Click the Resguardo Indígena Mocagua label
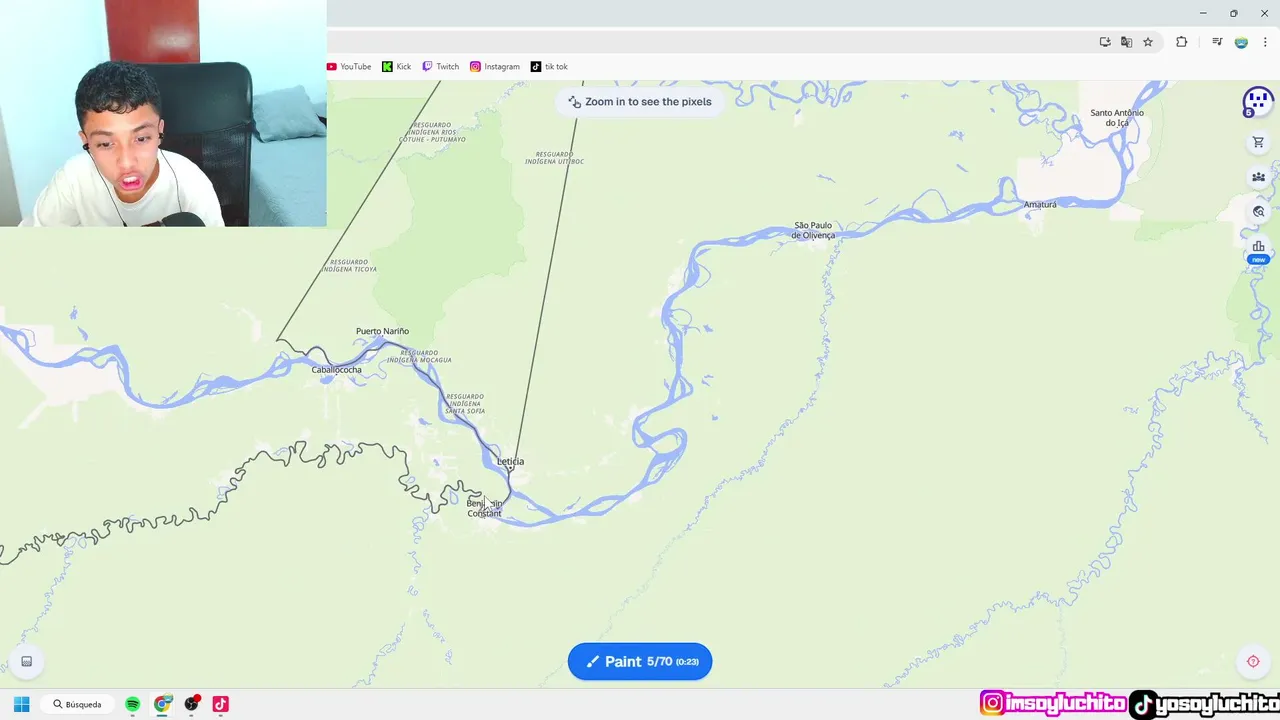The height and width of the screenshot is (720, 1280). [x=419, y=356]
